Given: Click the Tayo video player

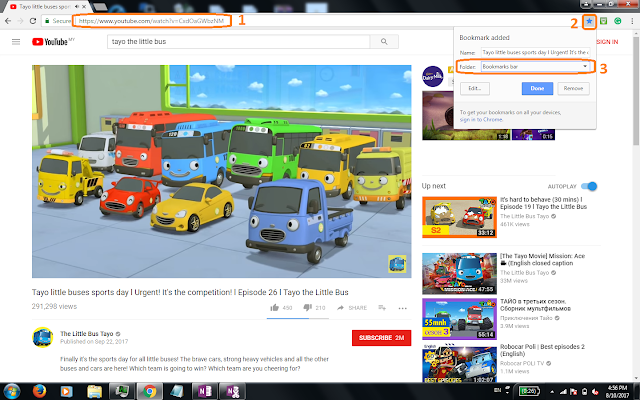Looking at the screenshot, I should click(x=222, y=171).
